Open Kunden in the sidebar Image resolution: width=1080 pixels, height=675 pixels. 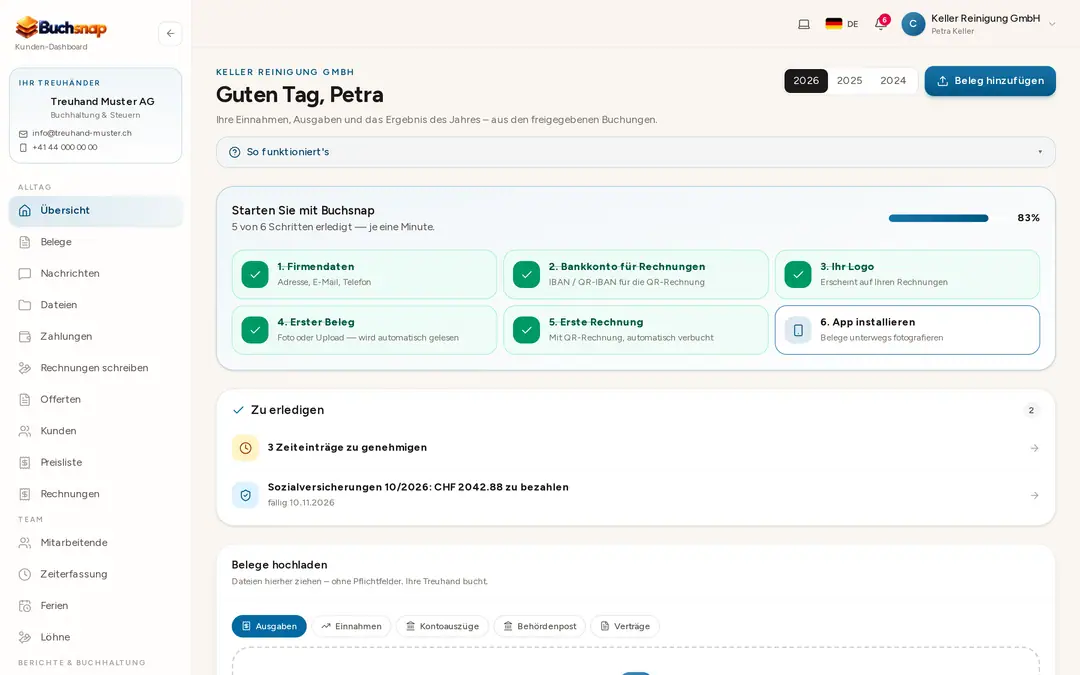(x=96, y=431)
